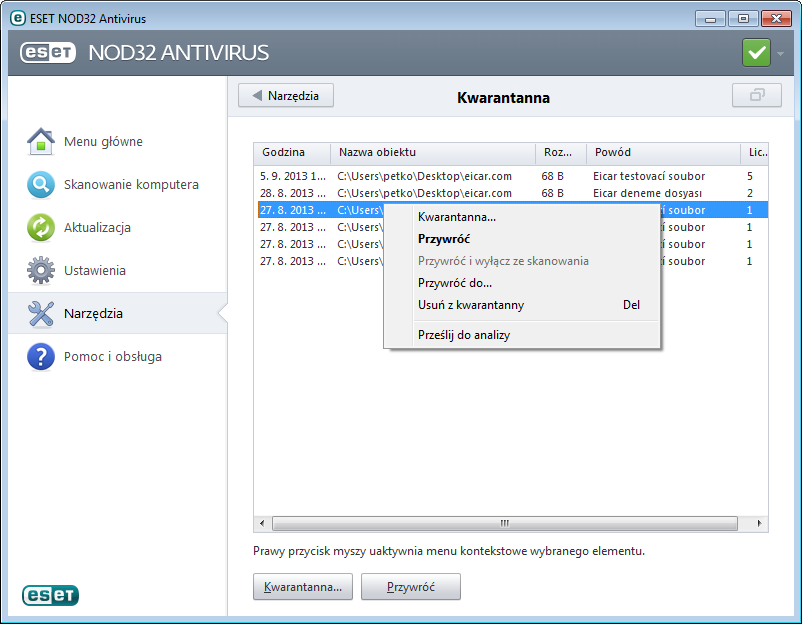Image resolution: width=802 pixels, height=624 pixels.
Task: Expand dropdown arrow next to status checkmark
Action: tap(781, 53)
